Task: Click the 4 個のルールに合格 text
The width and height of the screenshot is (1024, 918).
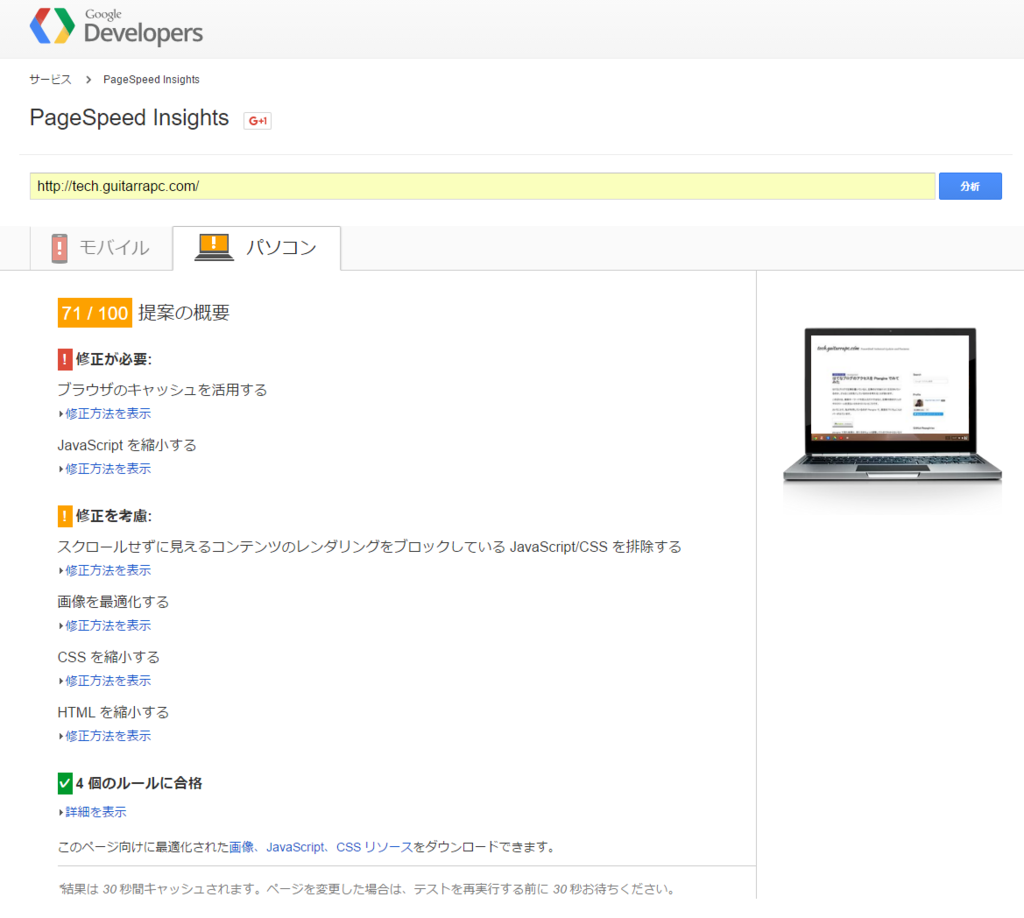Action: 138,783
